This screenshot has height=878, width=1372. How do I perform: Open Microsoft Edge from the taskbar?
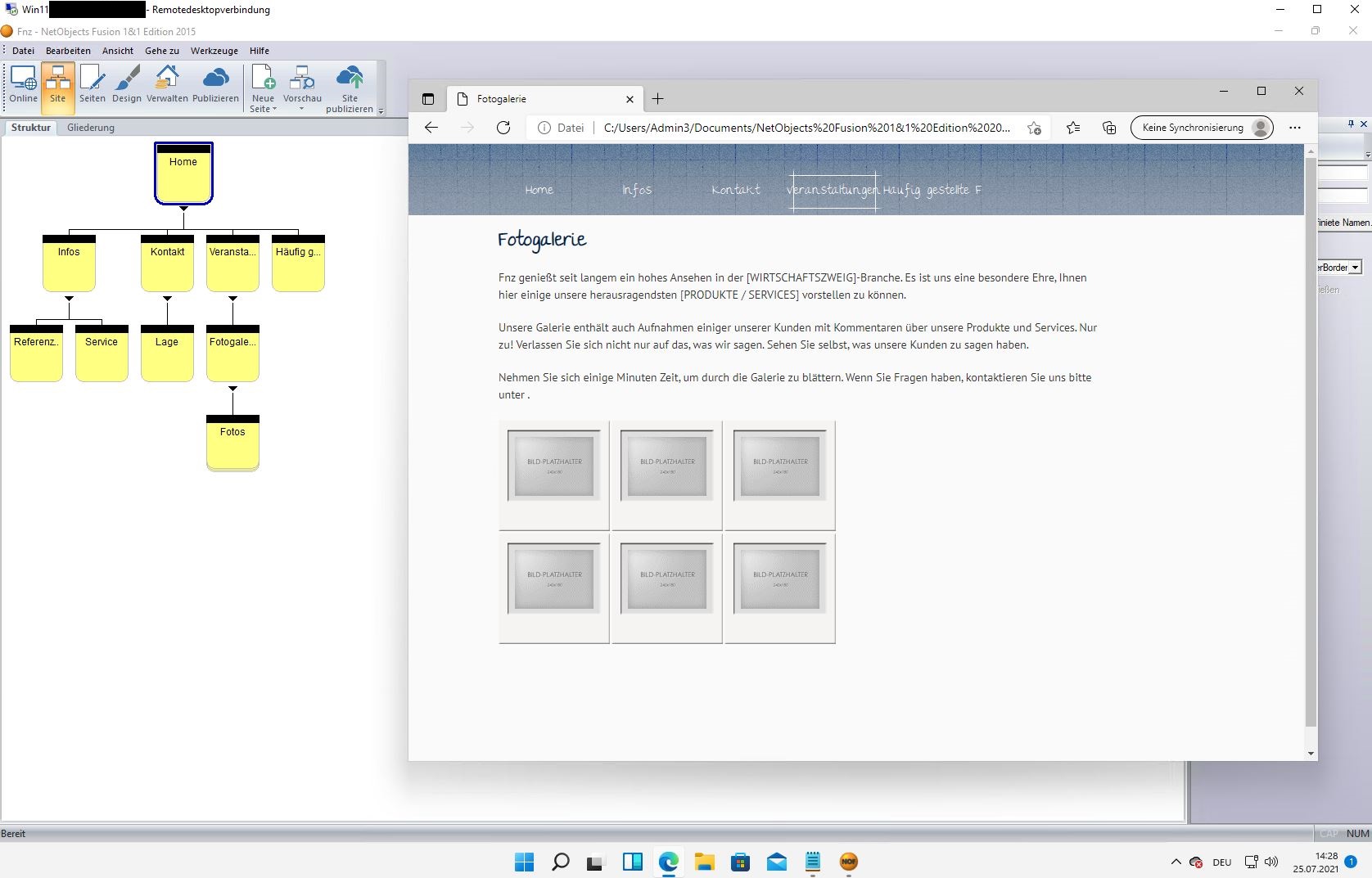669,862
